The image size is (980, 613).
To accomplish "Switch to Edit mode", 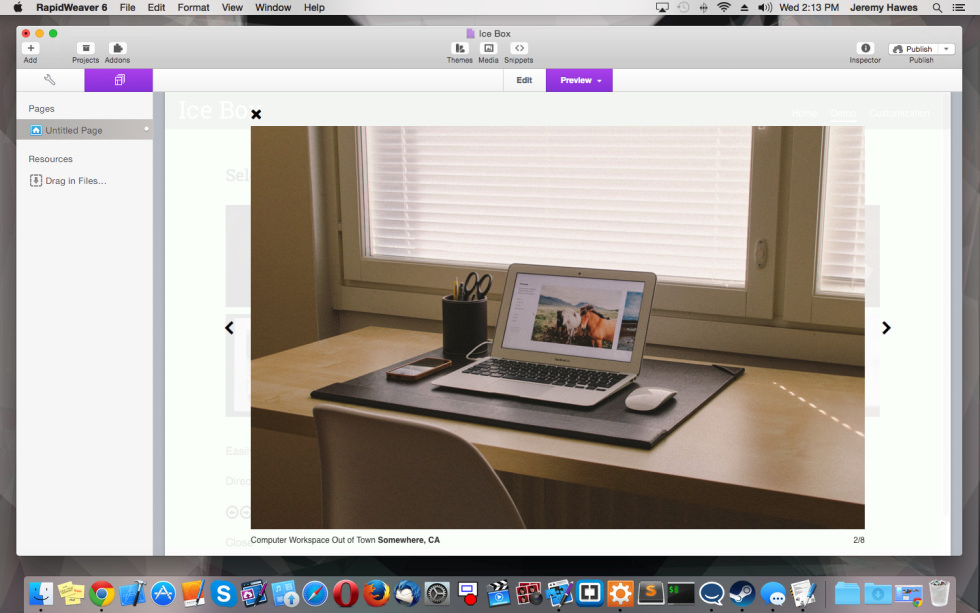I will point(524,80).
